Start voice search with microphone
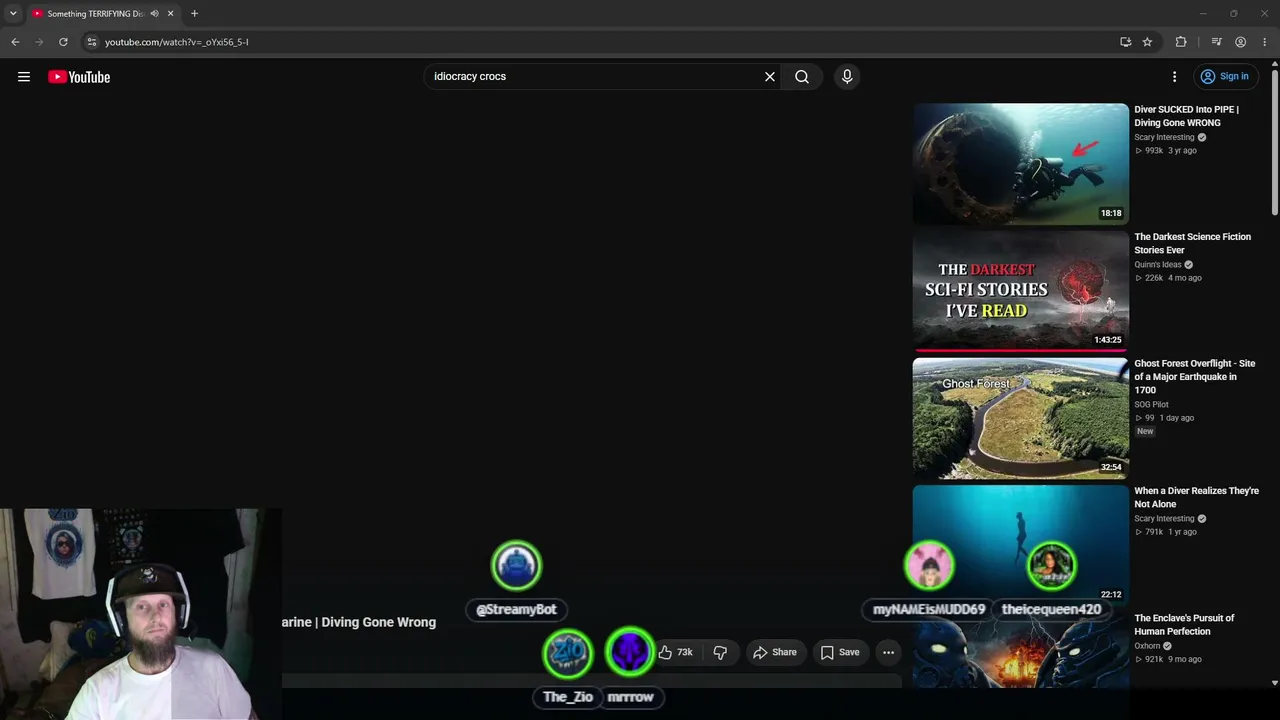The height and width of the screenshot is (720, 1280). (847, 77)
